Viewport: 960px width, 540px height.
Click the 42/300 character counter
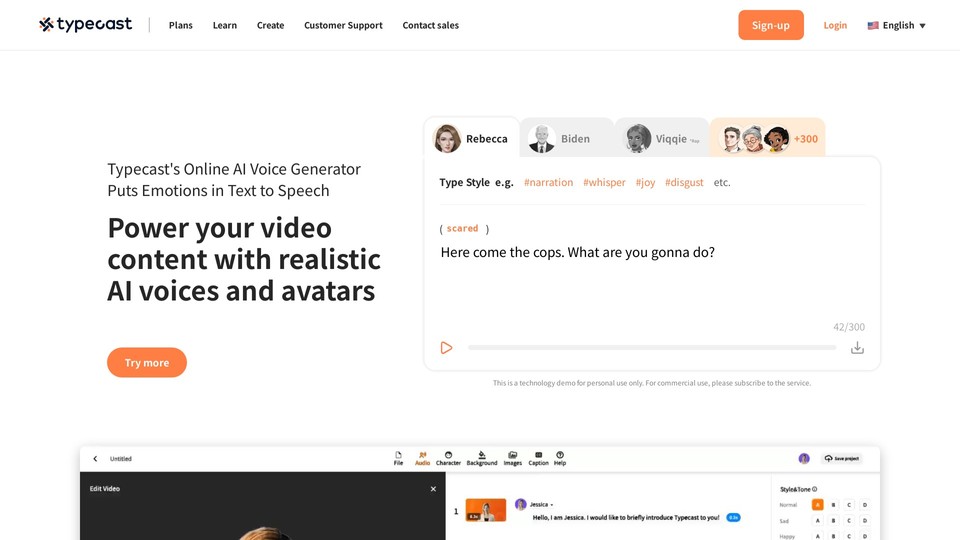[849, 327]
